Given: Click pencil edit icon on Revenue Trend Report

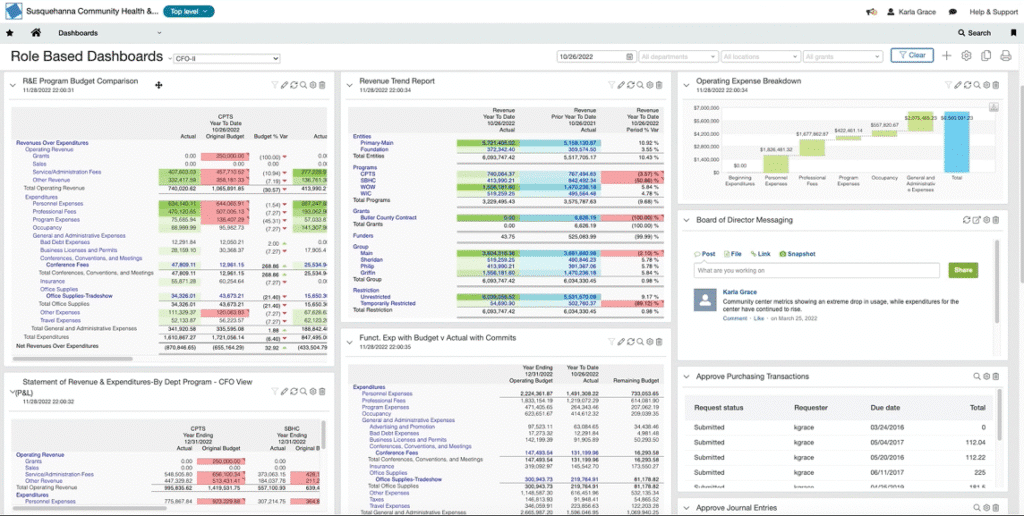Looking at the screenshot, I should tap(621, 85).
